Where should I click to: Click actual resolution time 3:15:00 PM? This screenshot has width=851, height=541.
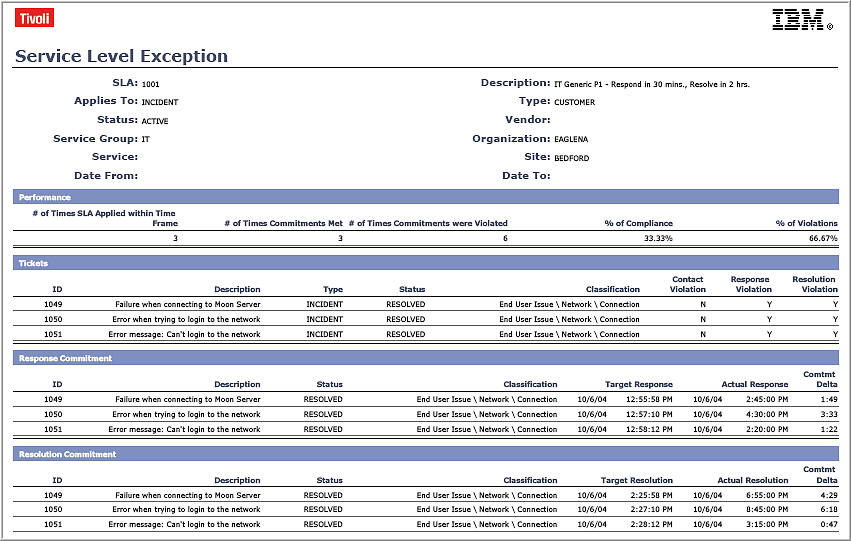coord(767,525)
